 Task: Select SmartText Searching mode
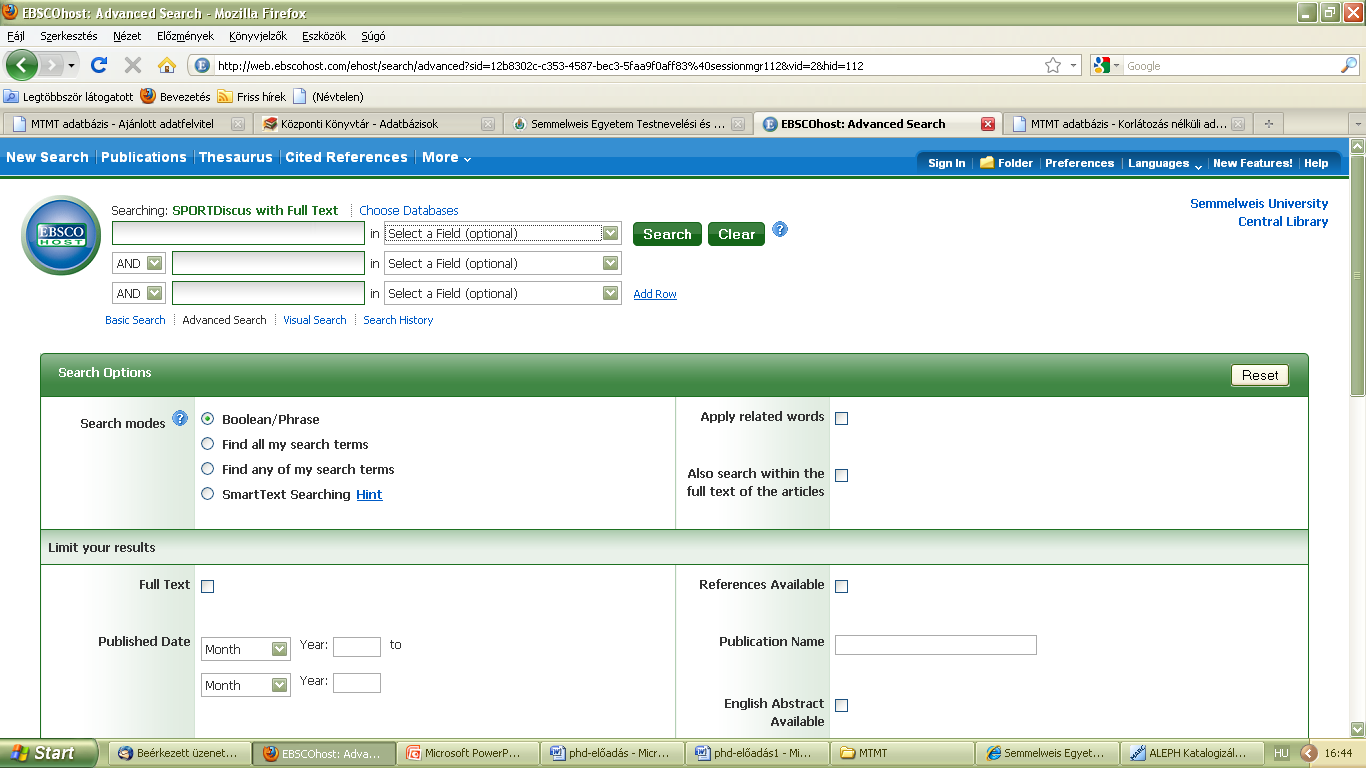click(207, 494)
